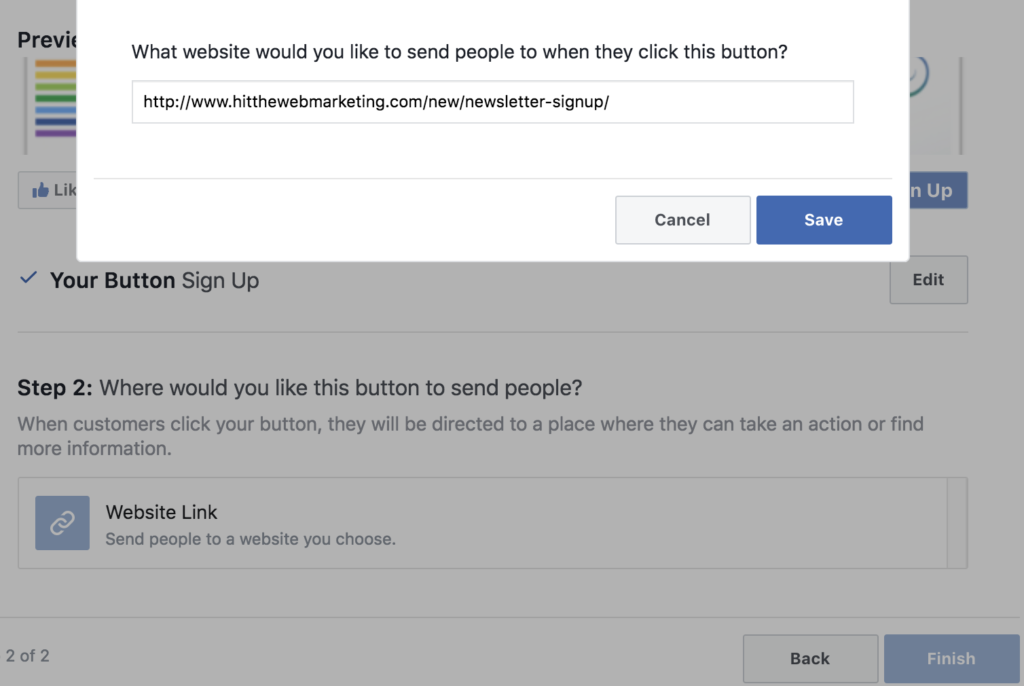Click 'Send people to a website you choose' text

tap(251, 539)
